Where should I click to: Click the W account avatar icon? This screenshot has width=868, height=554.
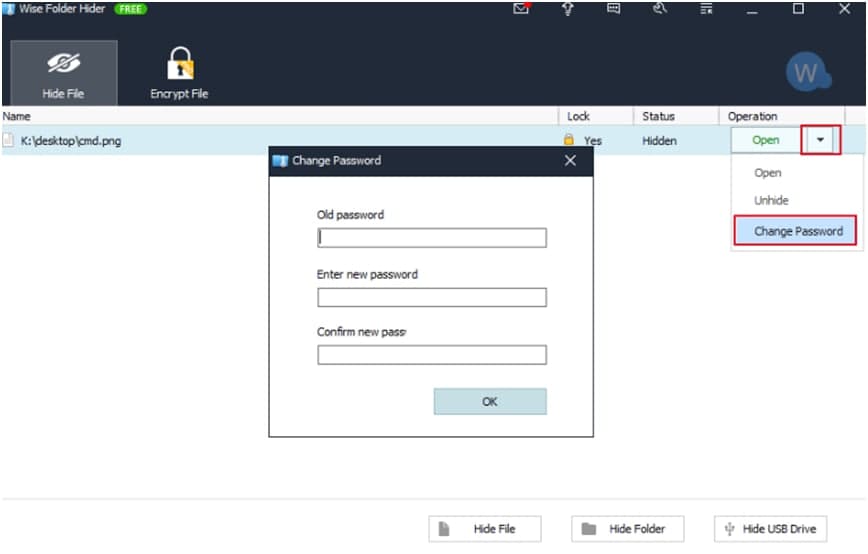click(807, 72)
